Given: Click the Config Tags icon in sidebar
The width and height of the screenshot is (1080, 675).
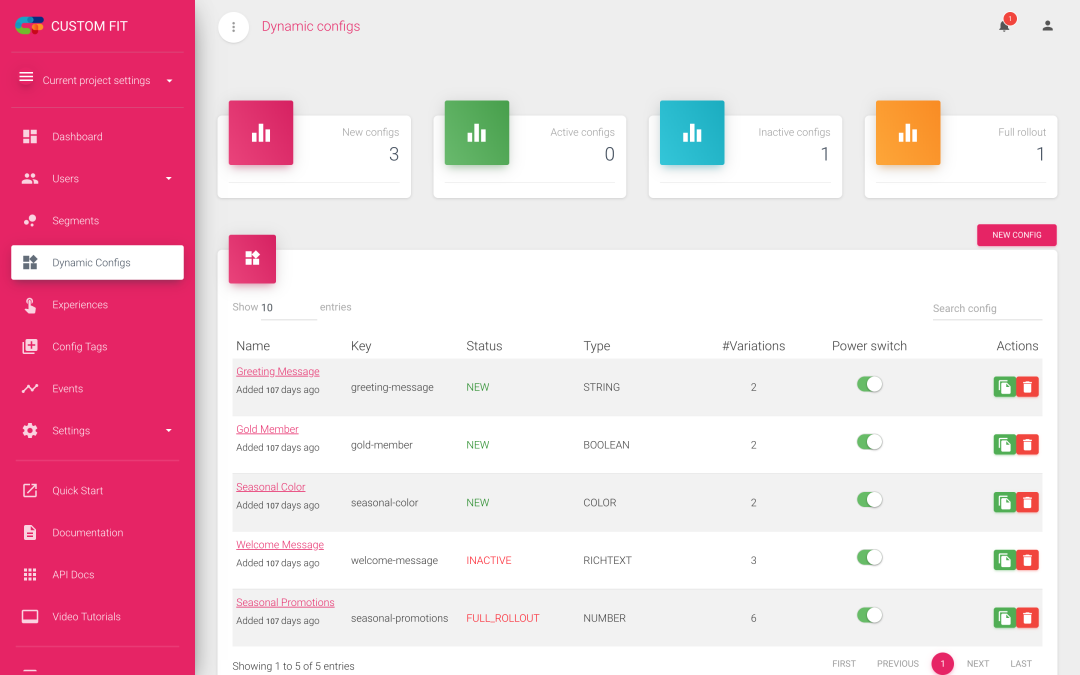Looking at the screenshot, I should coord(30,346).
